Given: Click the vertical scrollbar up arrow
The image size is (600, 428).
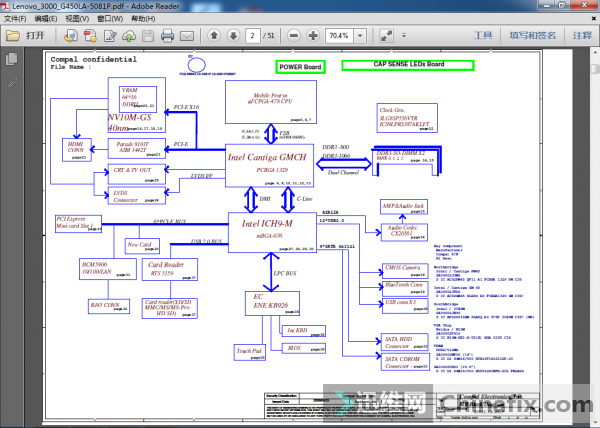Looking at the screenshot, I should 595,52.
